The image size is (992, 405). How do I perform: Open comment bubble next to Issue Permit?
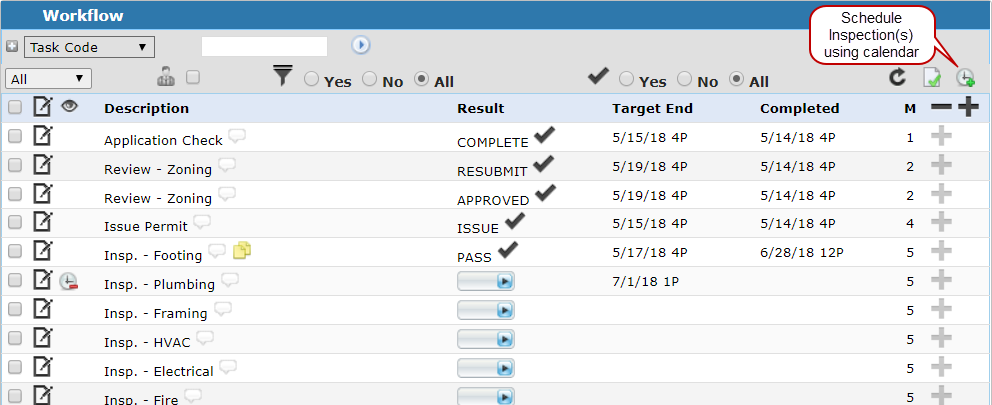click(x=202, y=222)
